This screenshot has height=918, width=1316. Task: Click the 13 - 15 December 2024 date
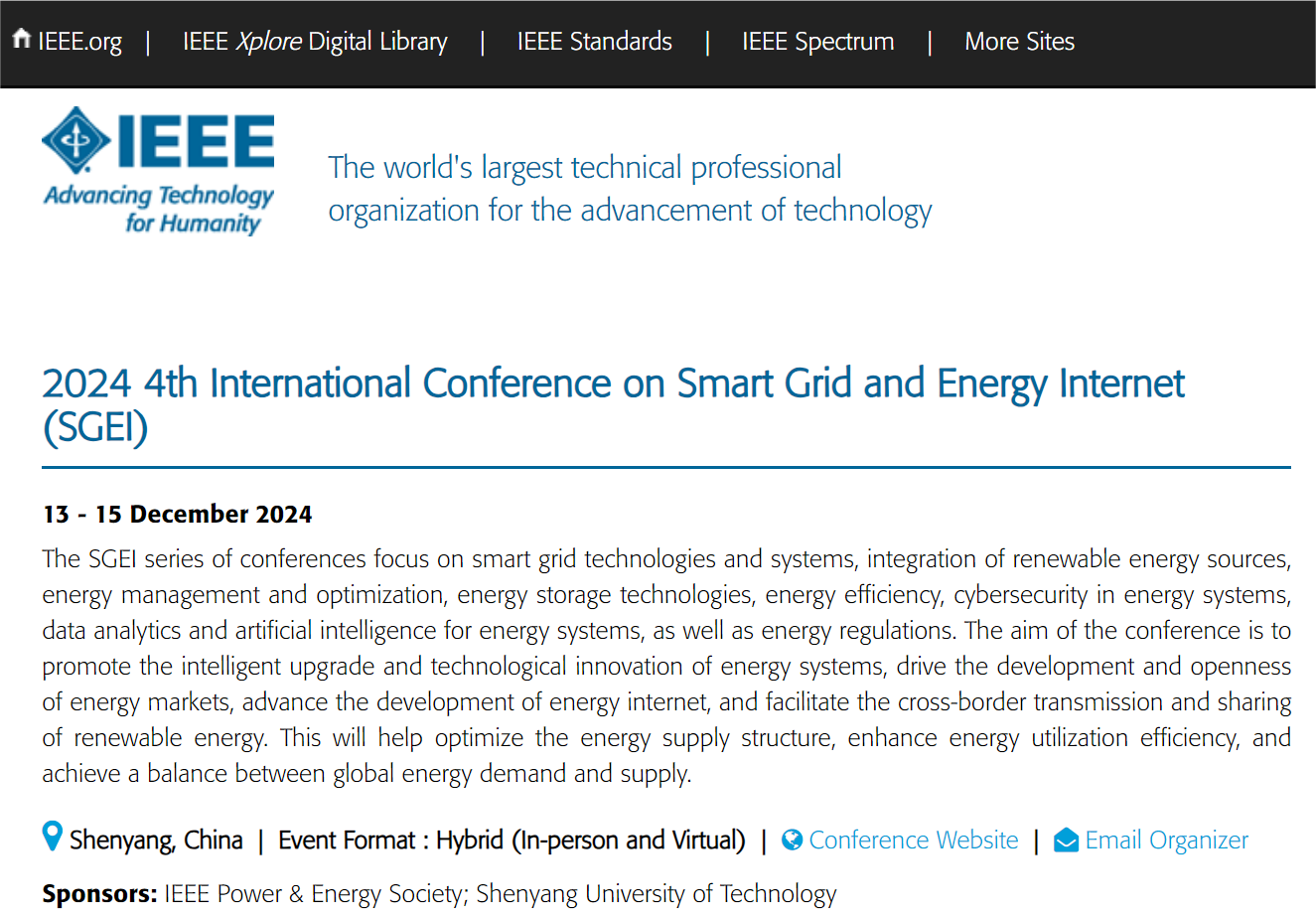(177, 514)
